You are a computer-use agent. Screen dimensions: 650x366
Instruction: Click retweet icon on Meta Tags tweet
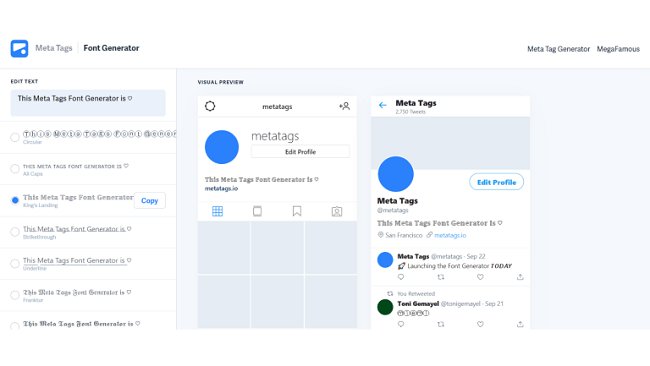point(441,277)
